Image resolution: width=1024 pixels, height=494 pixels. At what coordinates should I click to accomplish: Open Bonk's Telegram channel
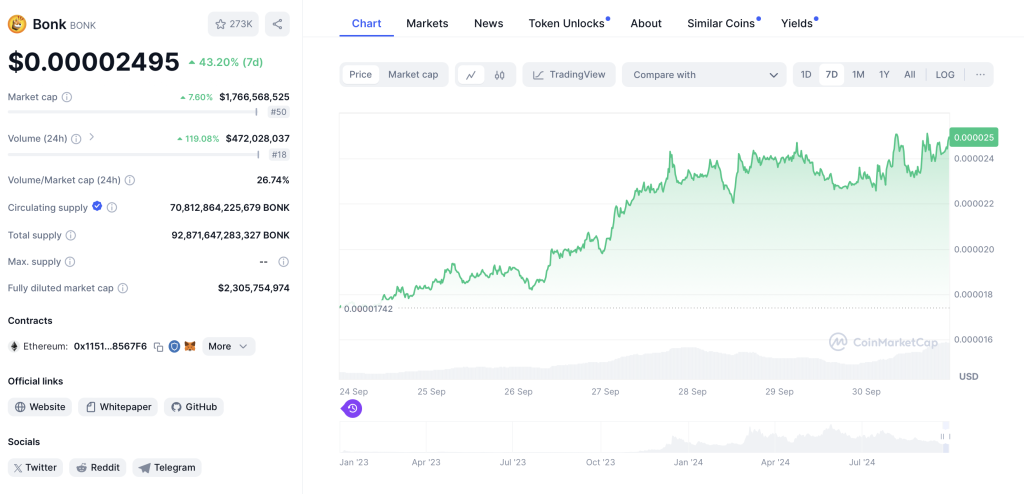167,467
